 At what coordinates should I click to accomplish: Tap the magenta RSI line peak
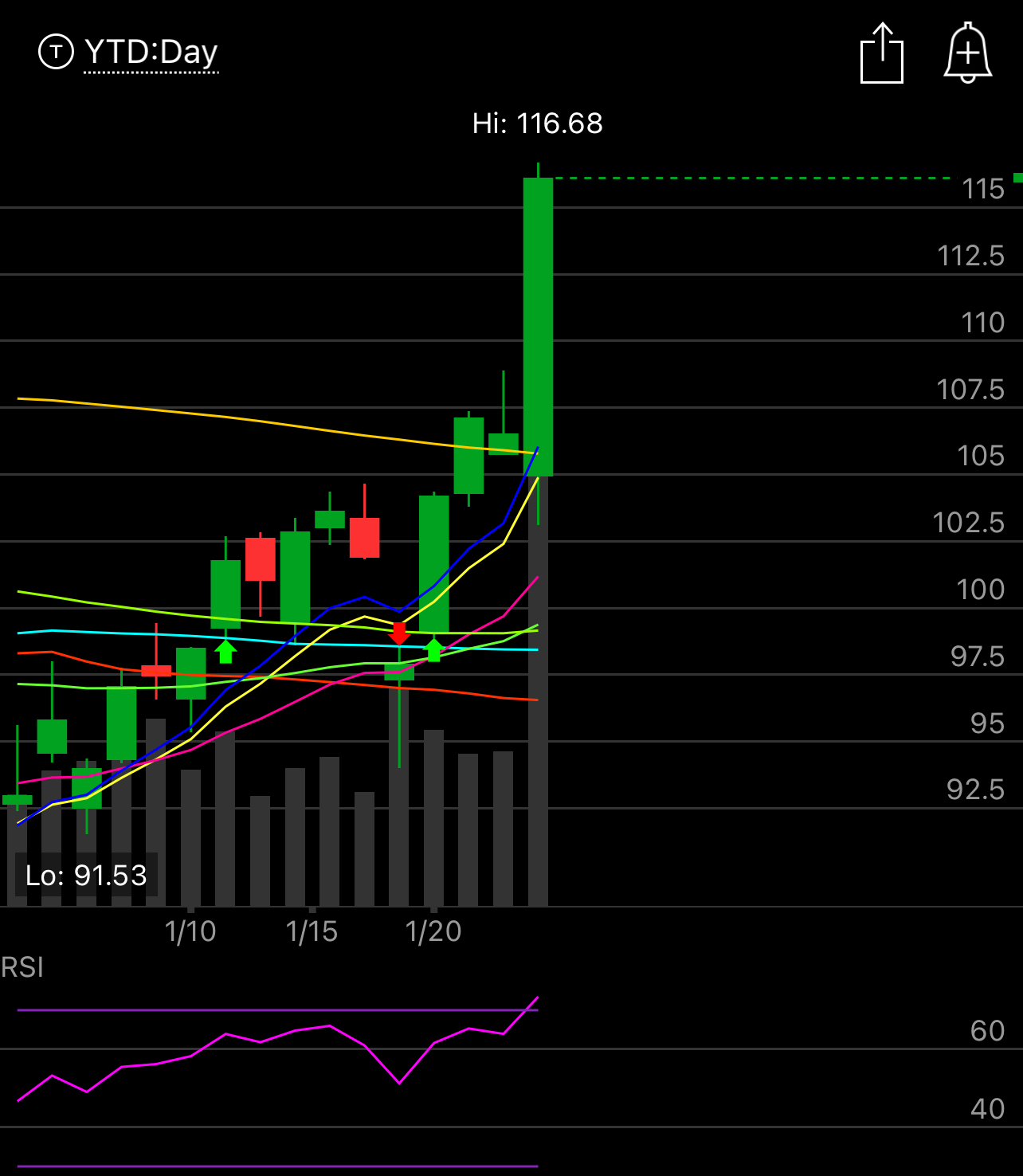click(x=537, y=998)
